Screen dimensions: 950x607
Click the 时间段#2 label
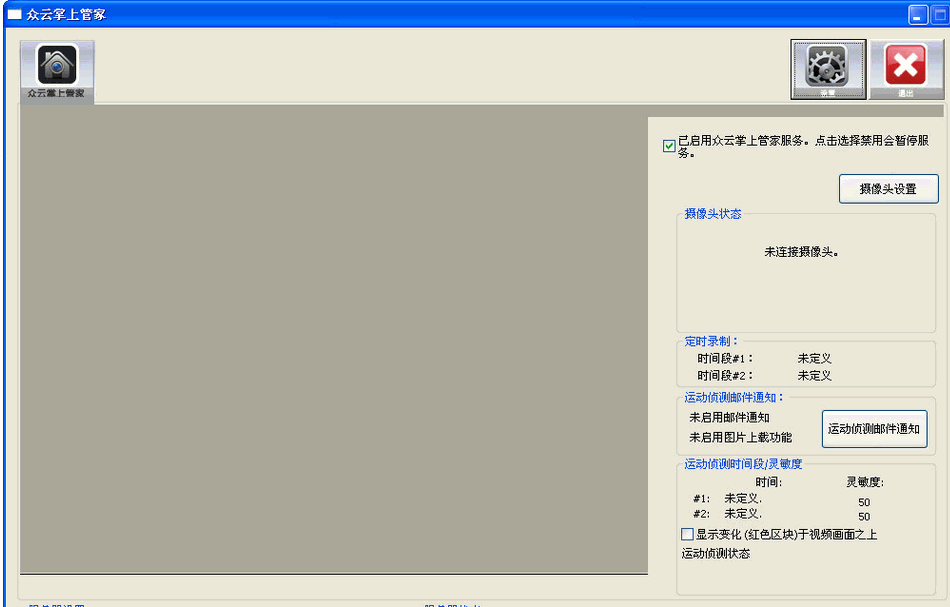725,376
